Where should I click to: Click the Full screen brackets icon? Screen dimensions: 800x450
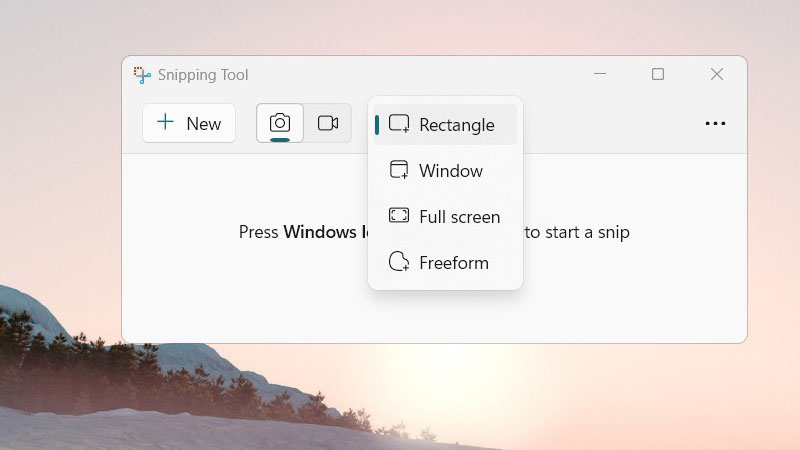[x=399, y=216]
